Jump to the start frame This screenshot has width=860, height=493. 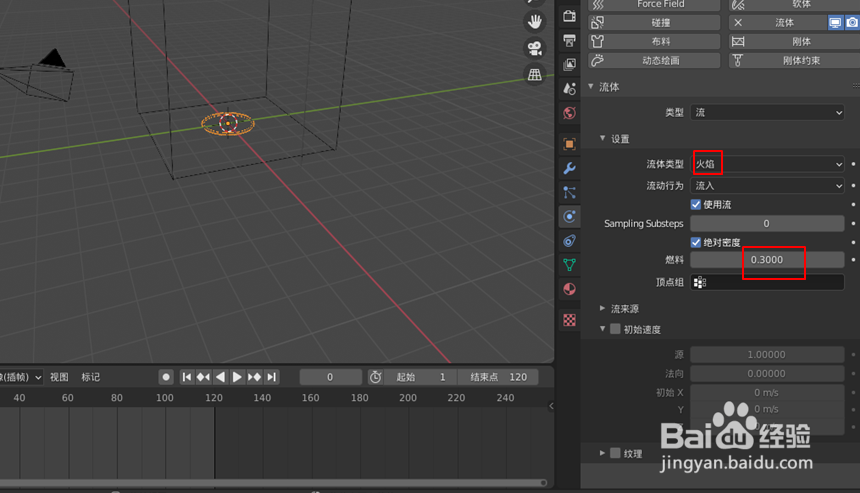point(186,377)
